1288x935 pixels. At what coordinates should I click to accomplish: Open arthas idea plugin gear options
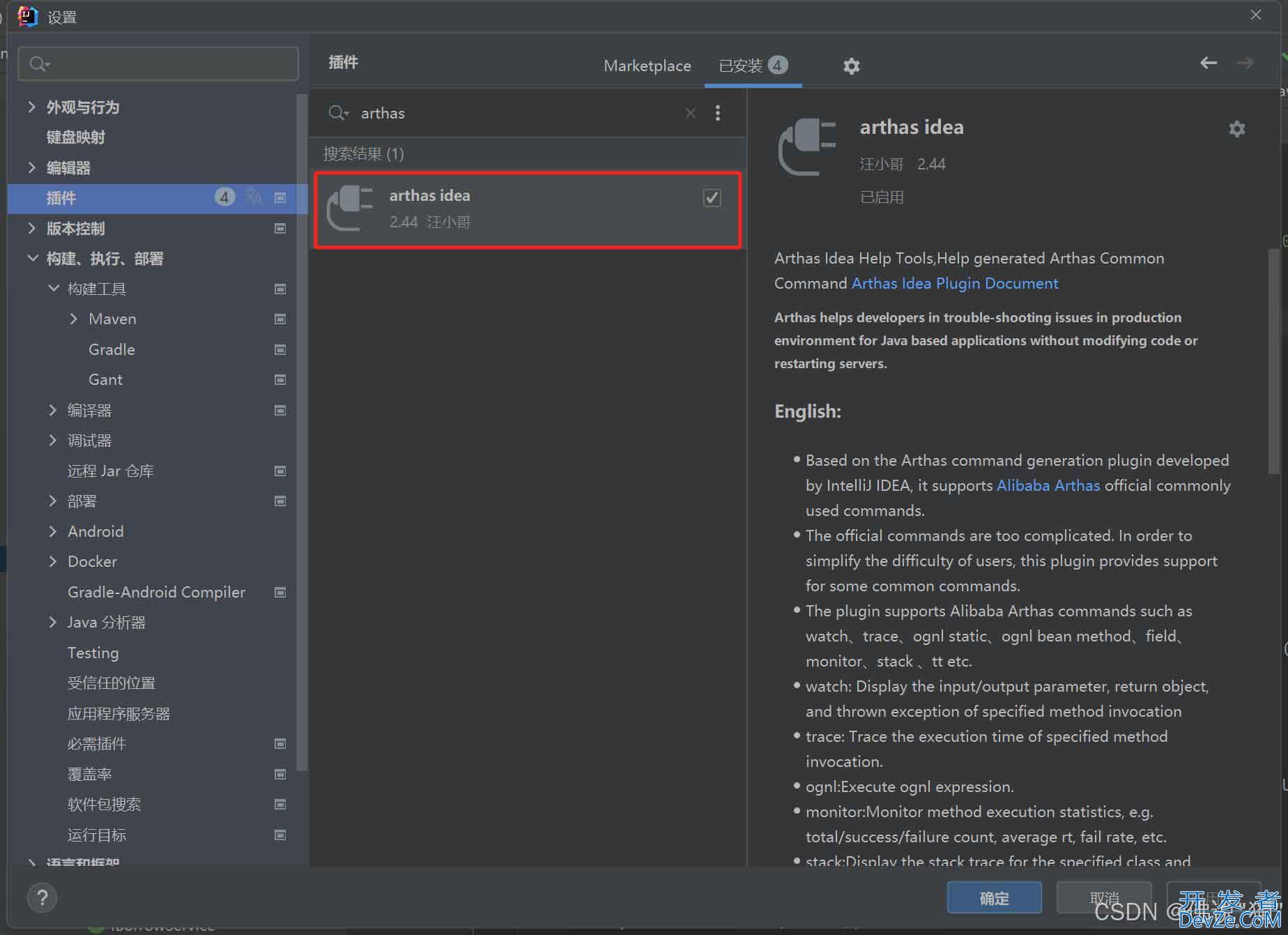point(1236,129)
